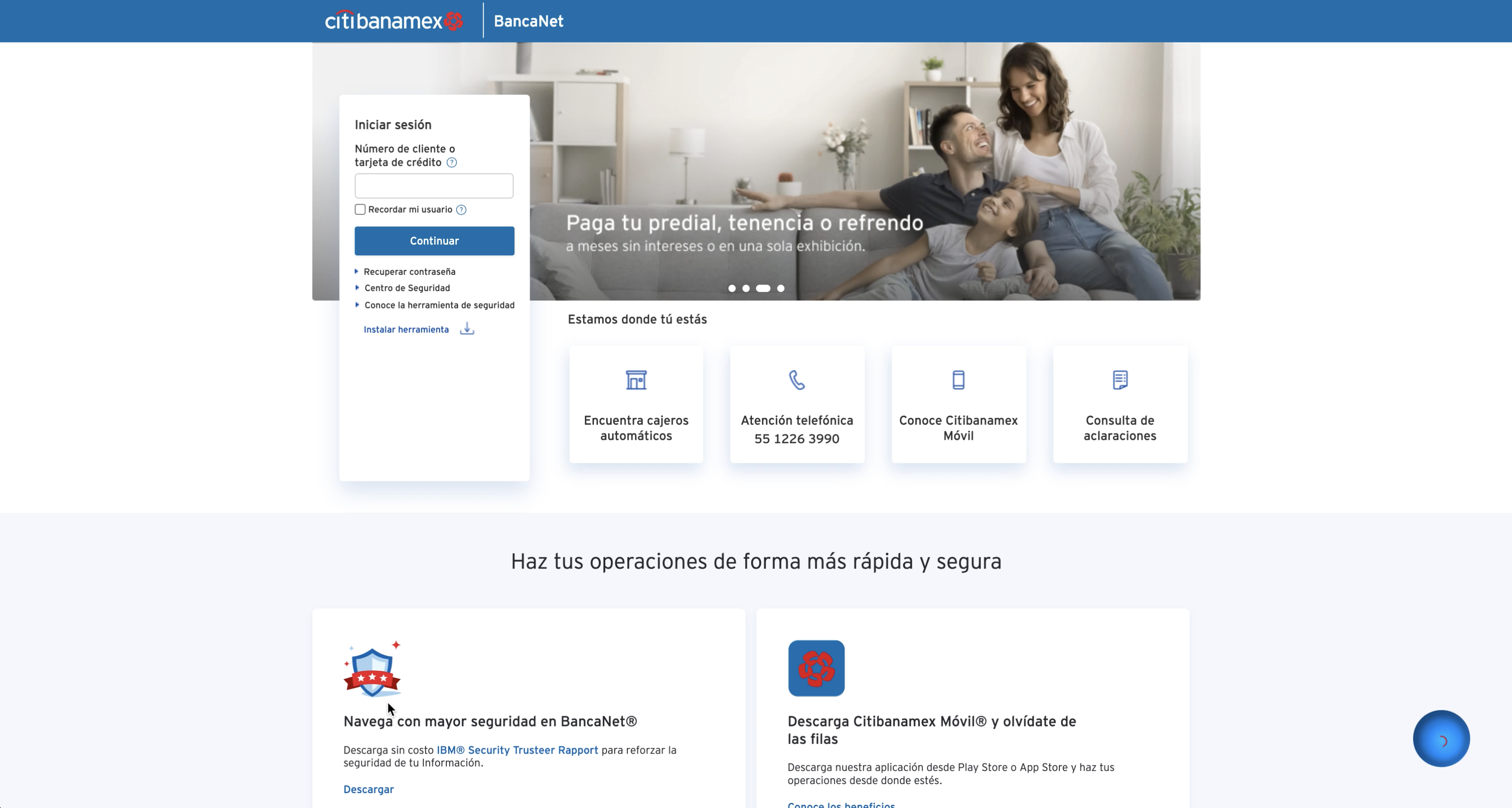Click the download icon beside Instalar herramienta
Viewport: 1512px width, 808px height.
point(467,329)
